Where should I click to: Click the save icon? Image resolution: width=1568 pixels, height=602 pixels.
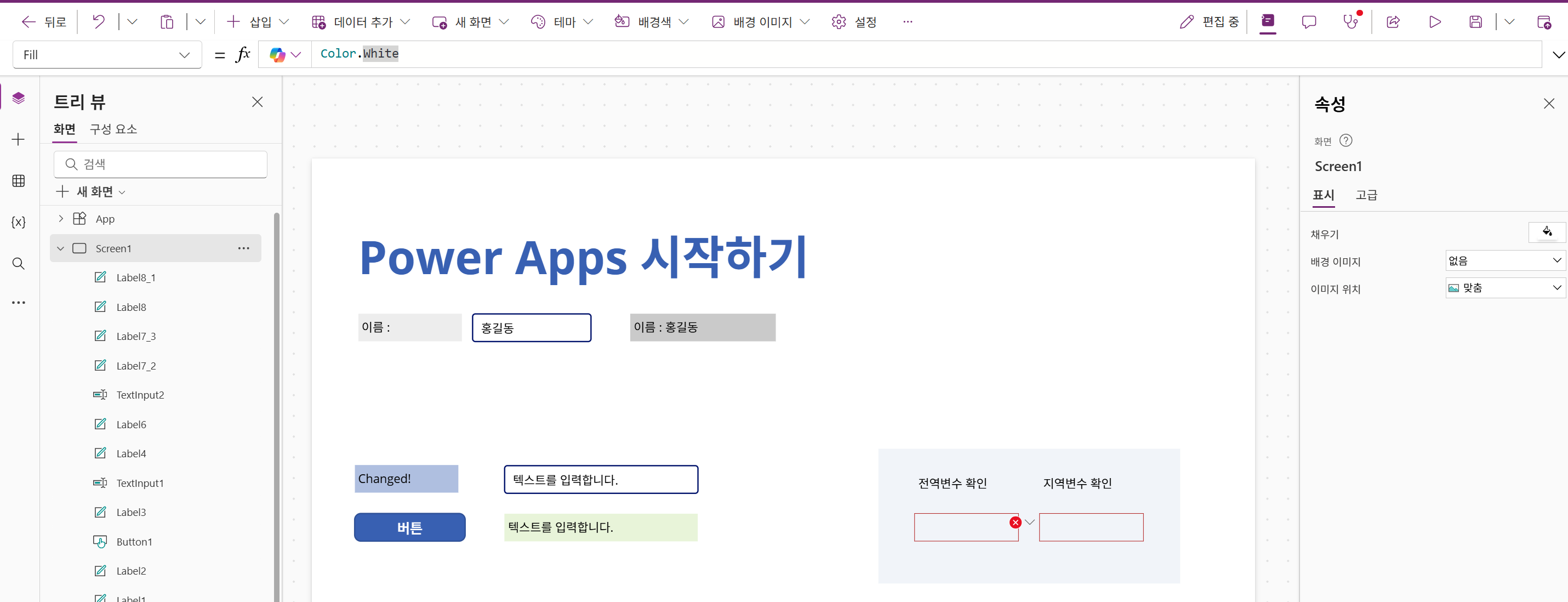click(1475, 22)
